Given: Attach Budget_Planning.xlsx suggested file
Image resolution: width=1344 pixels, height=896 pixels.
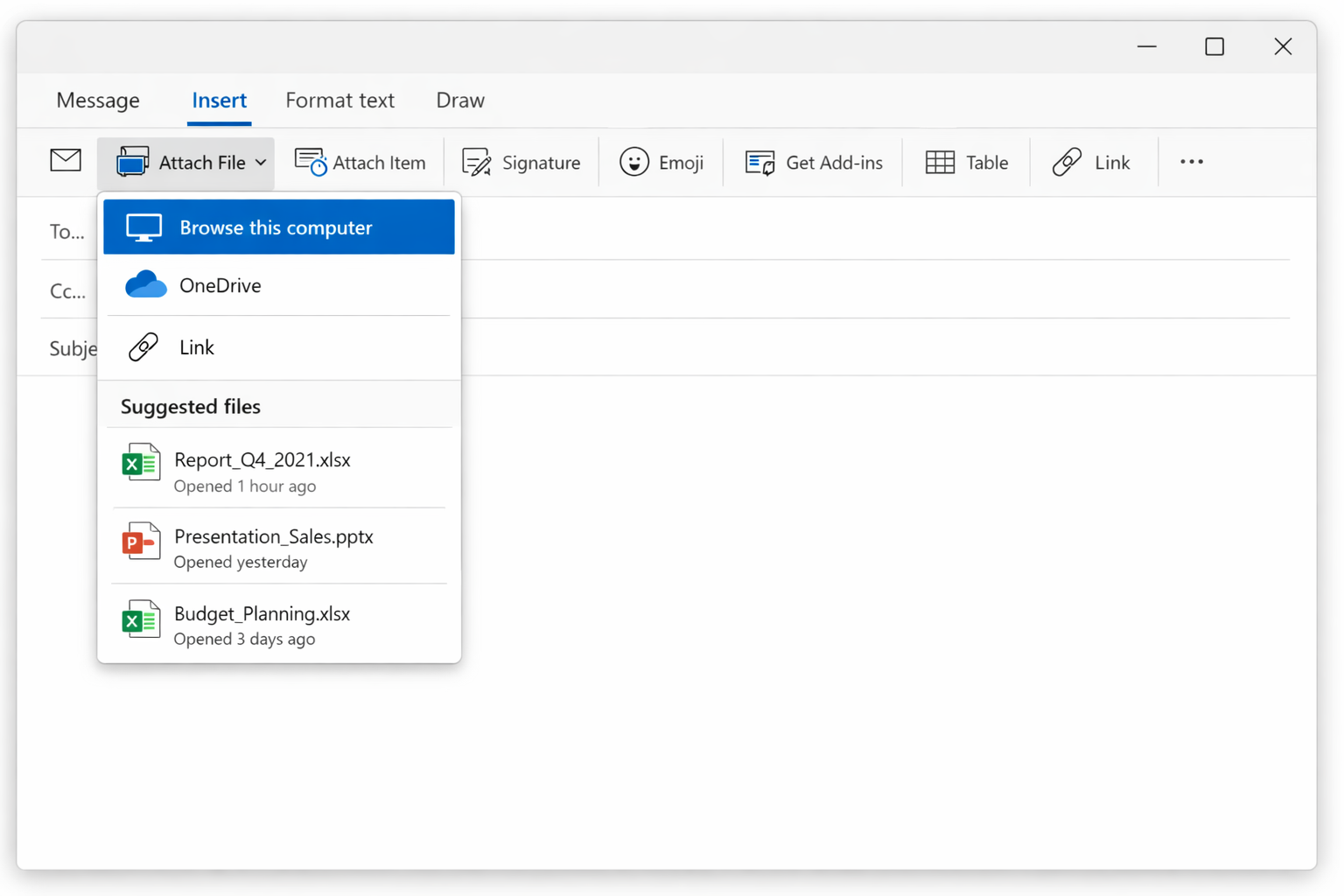Looking at the screenshot, I should coord(279,624).
